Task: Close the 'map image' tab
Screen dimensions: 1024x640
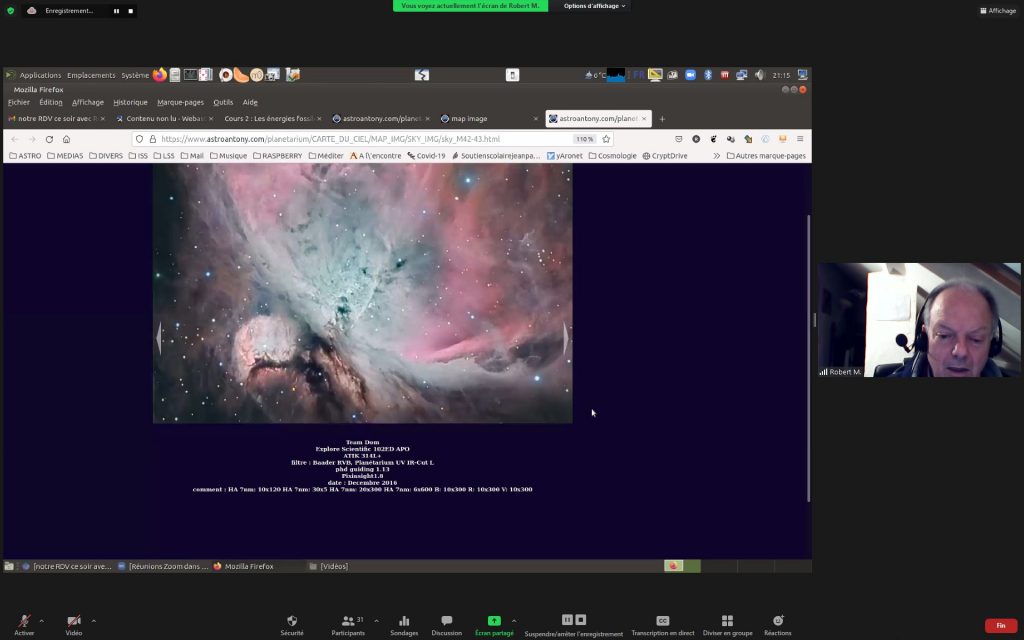Action: tap(536, 119)
